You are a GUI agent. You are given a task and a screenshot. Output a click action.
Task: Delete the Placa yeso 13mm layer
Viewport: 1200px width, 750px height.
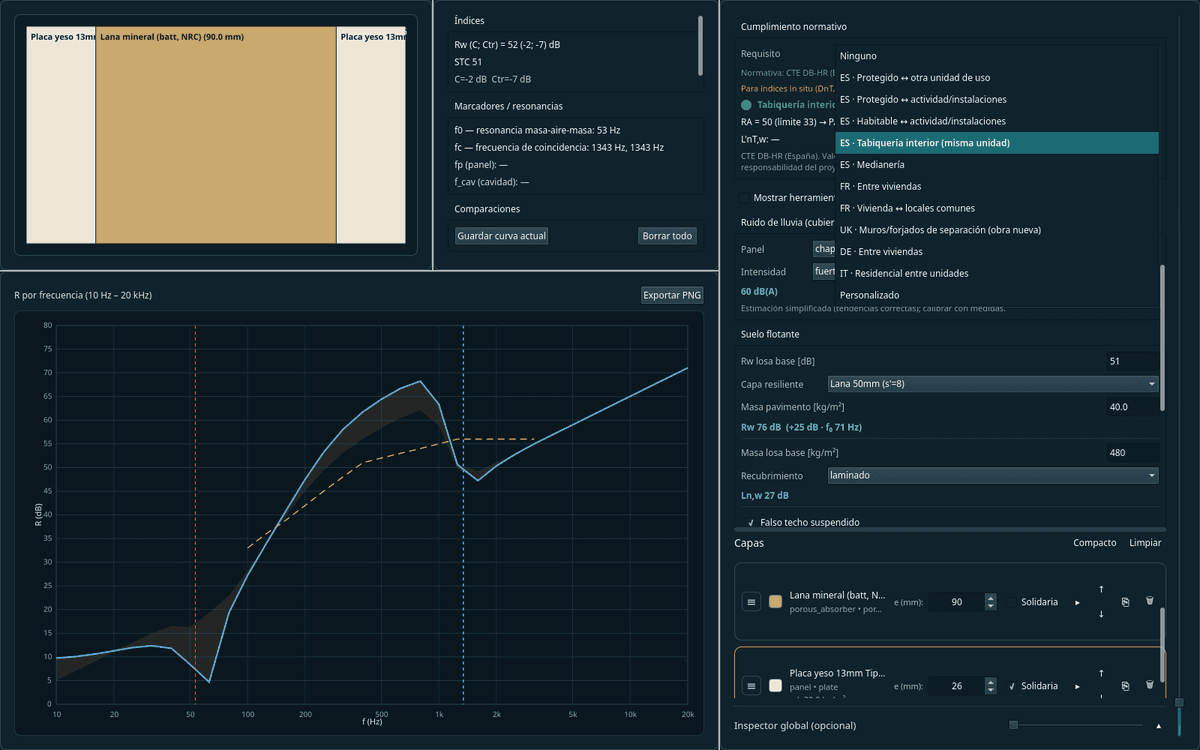pyautogui.click(x=1150, y=686)
